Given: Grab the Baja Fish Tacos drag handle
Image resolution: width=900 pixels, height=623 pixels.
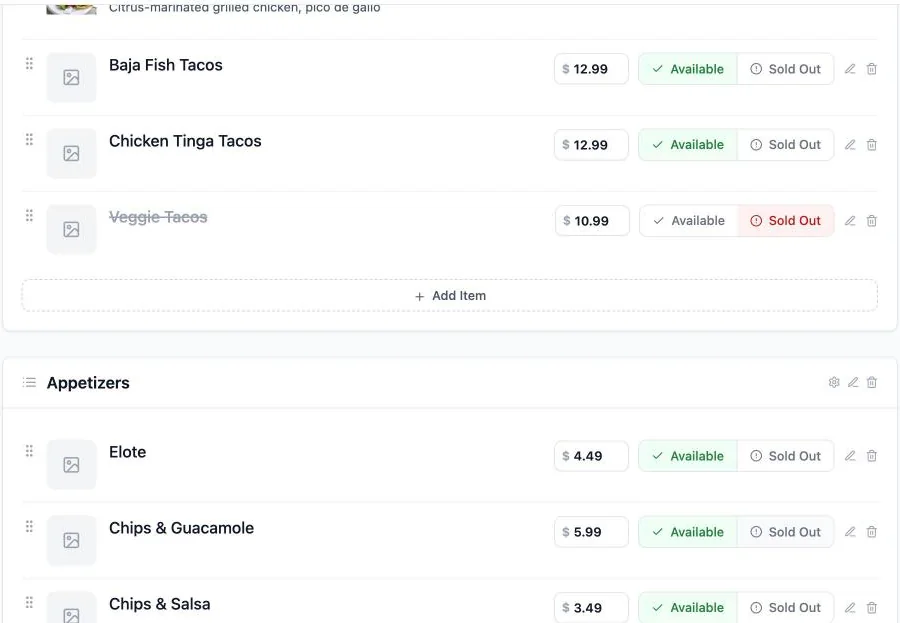Looking at the screenshot, I should pyautogui.click(x=29, y=64).
